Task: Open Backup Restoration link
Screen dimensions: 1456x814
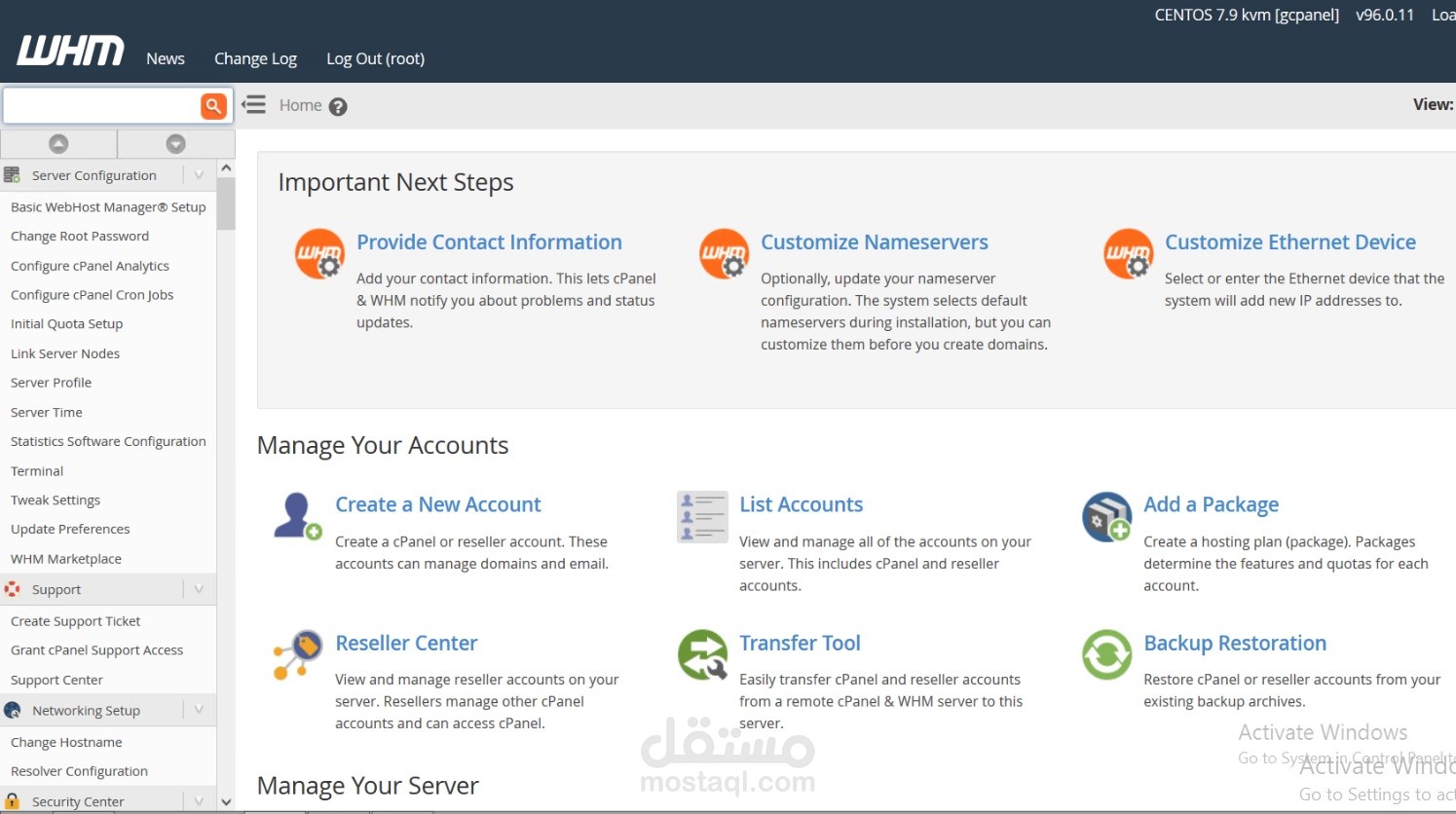Action: pos(1235,643)
